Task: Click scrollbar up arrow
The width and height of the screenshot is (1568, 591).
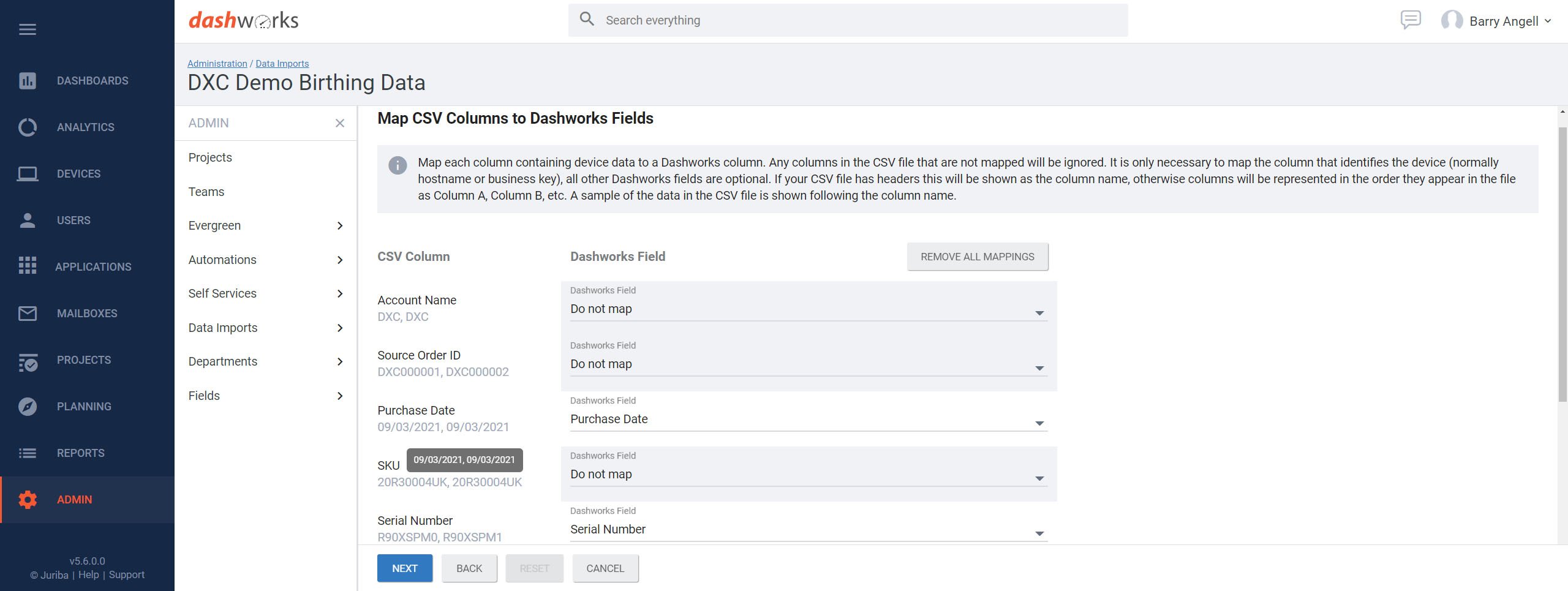Action: pos(1562,112)
